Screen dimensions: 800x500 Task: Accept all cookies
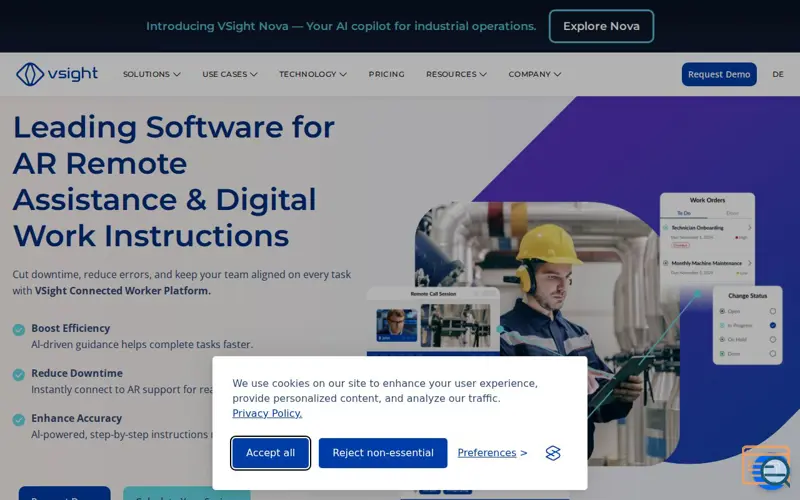pos(270,453)
